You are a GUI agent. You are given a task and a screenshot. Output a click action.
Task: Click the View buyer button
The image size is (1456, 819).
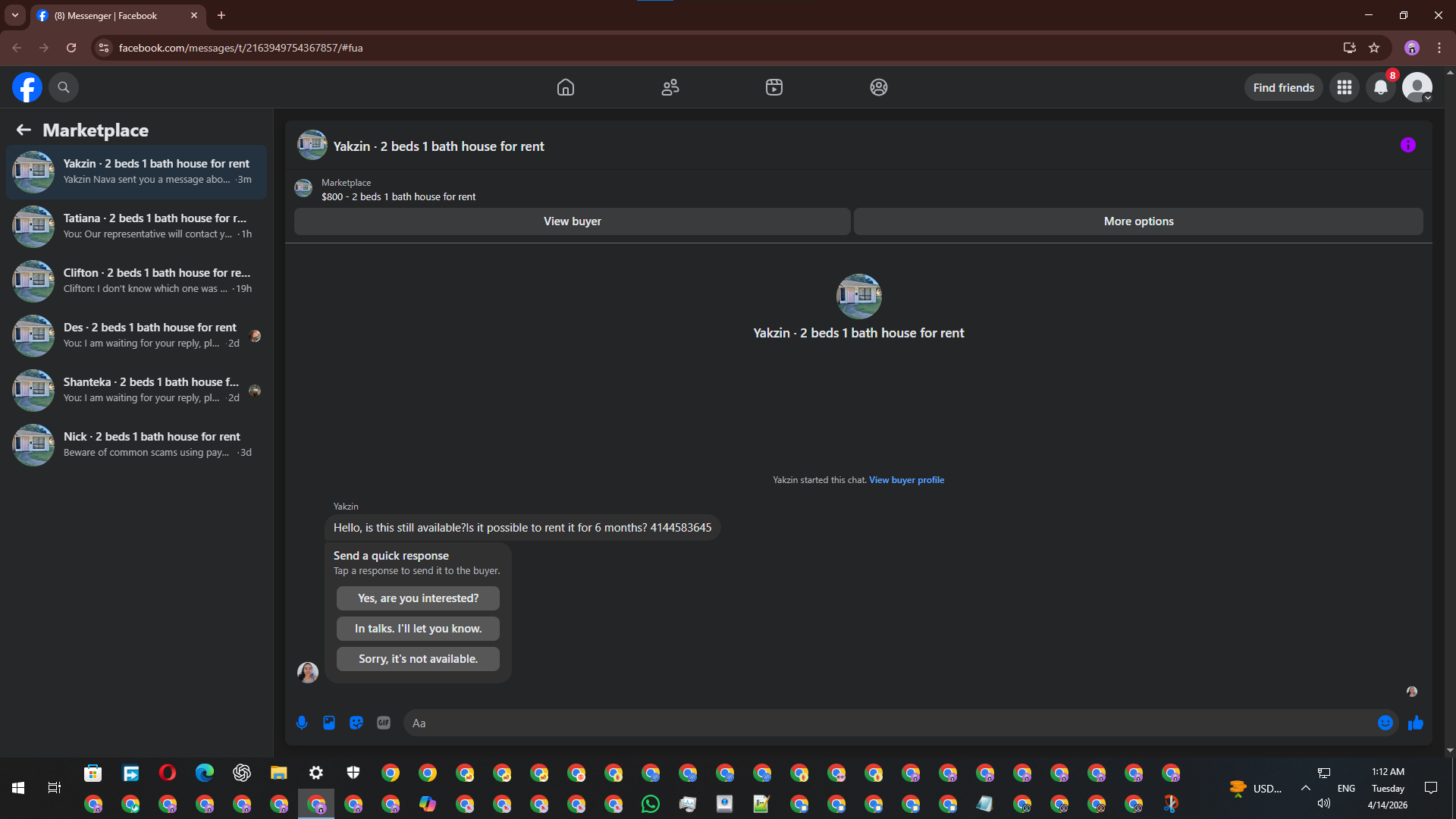[572, 221]
